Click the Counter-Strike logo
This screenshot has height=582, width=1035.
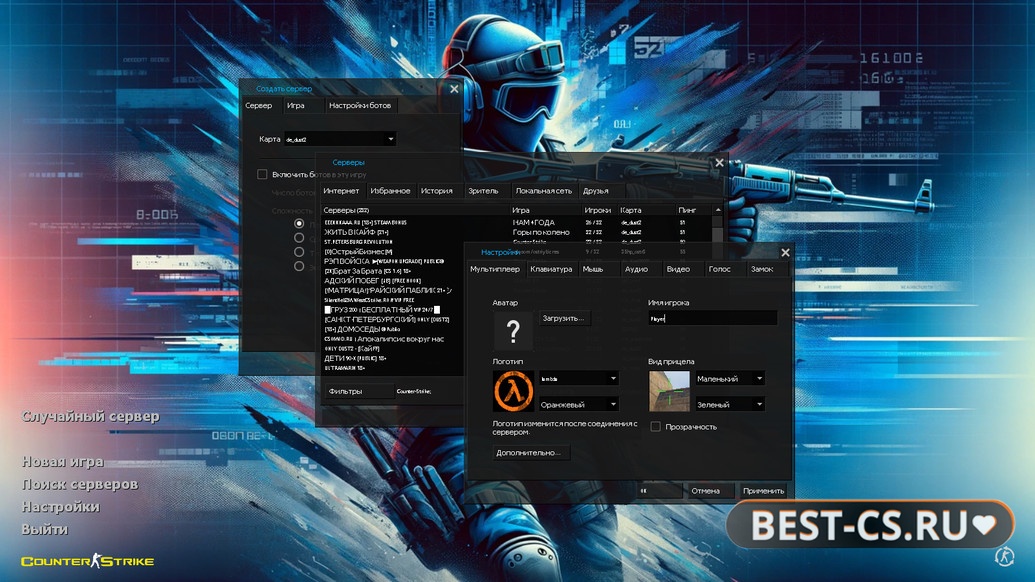pos(87,561)
